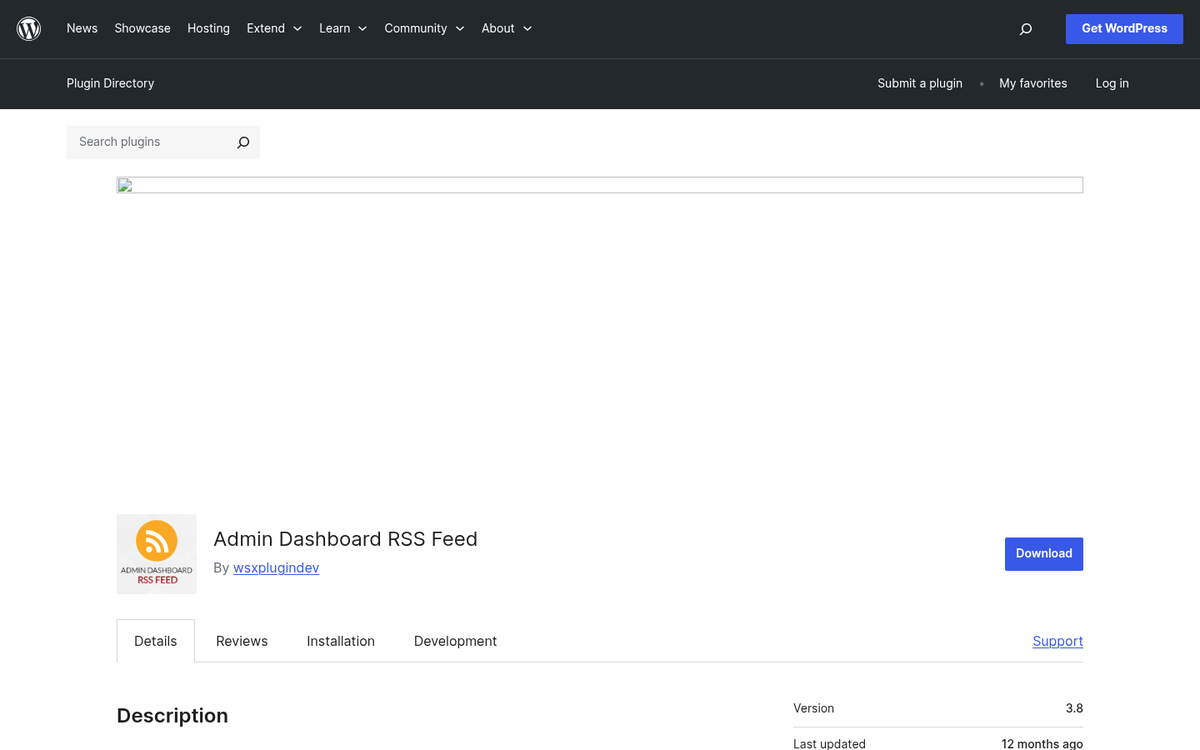Click the Admin Dashboard RSS Feed plugin icon
1200x750 pixels.
(x=156, y=553)
